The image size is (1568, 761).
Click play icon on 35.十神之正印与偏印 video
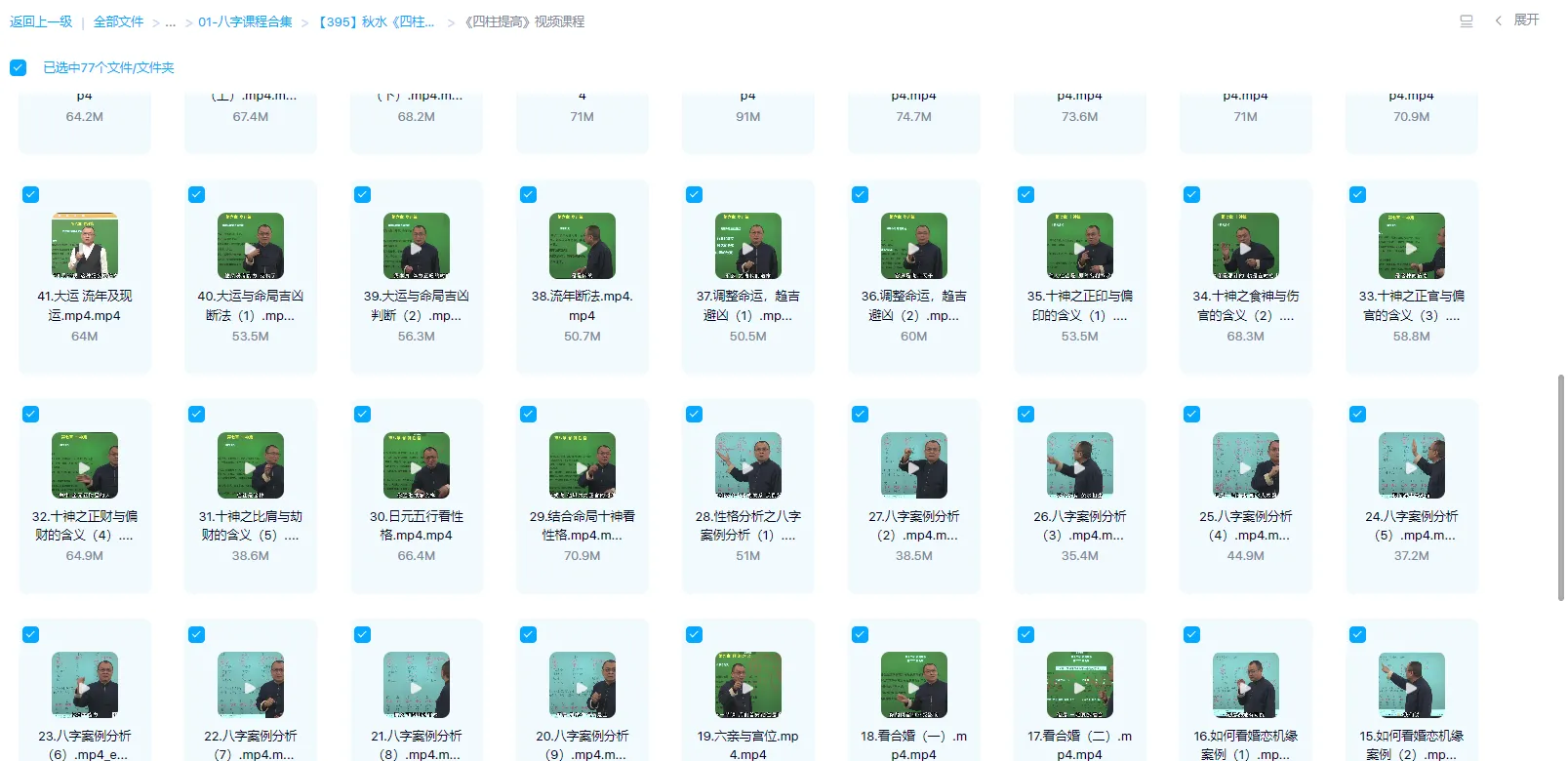pyautogui.click(x=1080, y=248)
